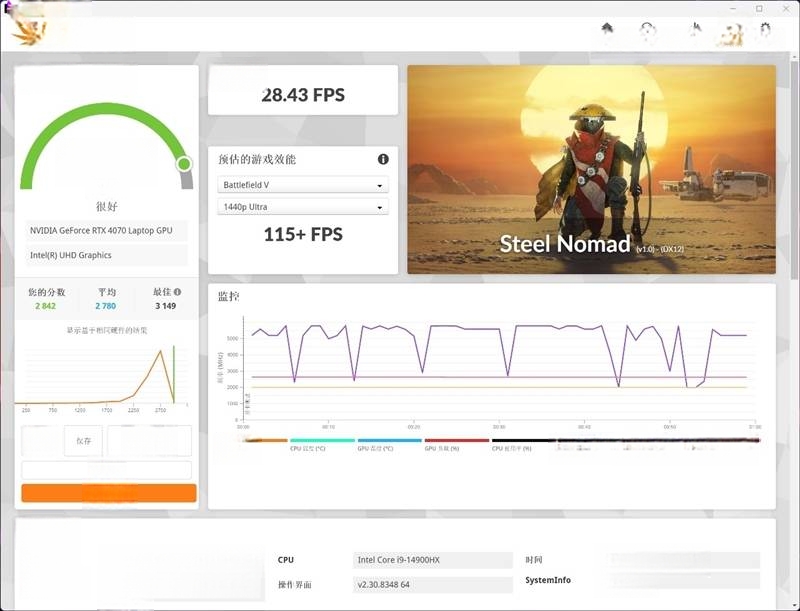Click the 28.43 FPS result value
Viewport: 800px width, 611px height.
click(x=303, y=95)
